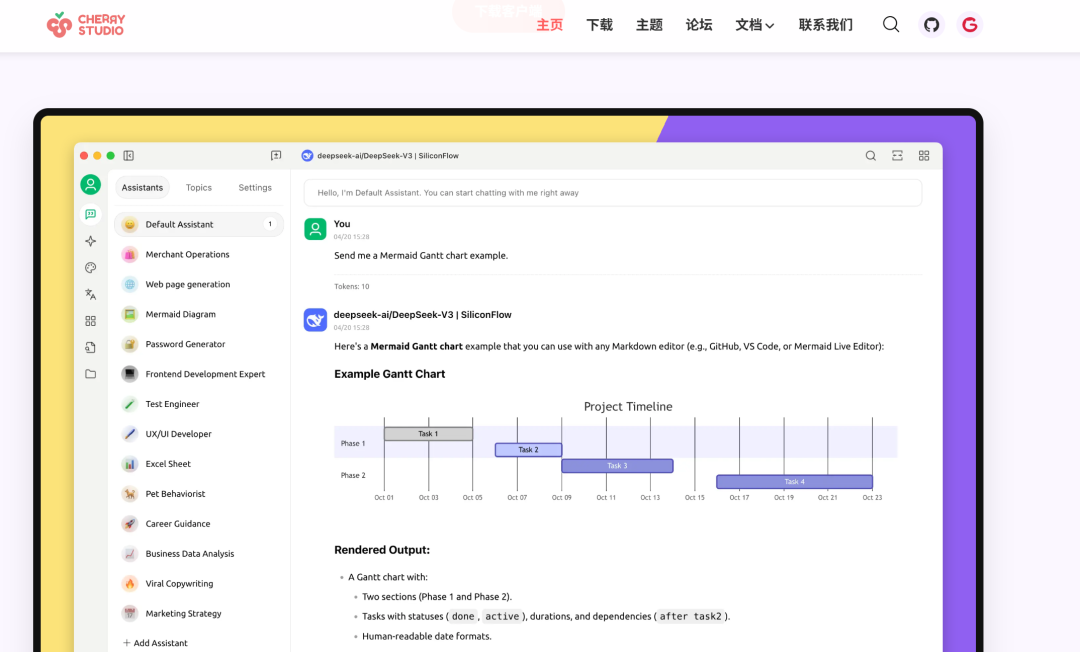The height and width of the screenshot is (652, 1080).
Task: Click the Excel Sheet chart icon
Action: tap(129, 464)
